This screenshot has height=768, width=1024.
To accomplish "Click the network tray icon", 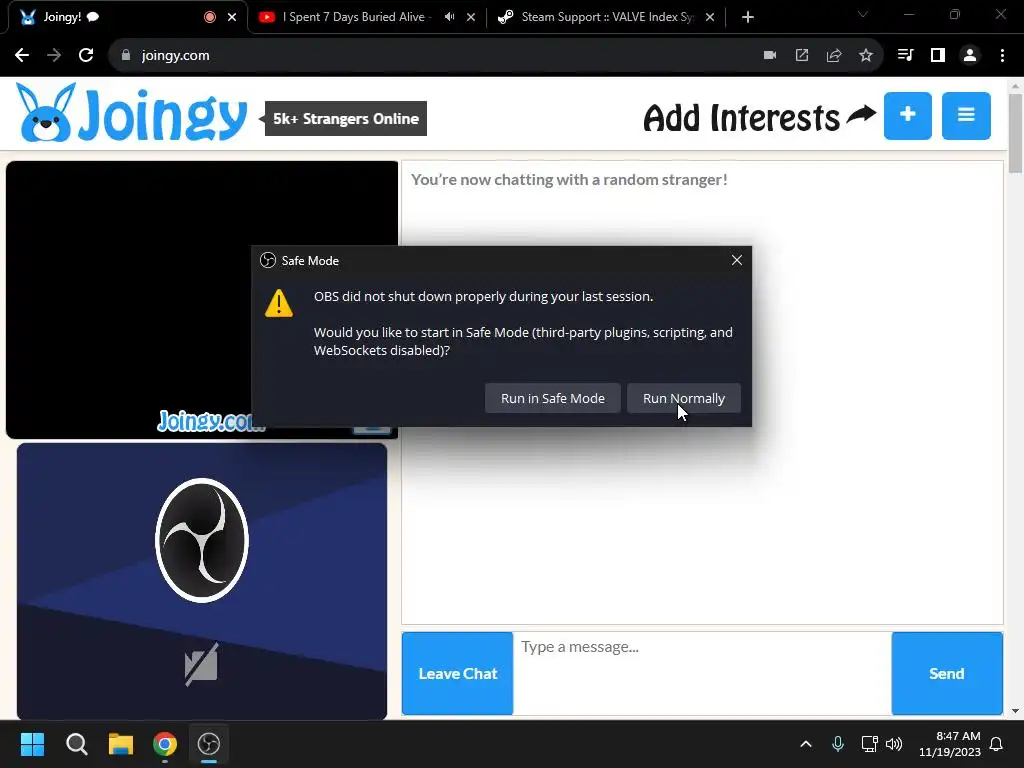I will pos(869,744).
